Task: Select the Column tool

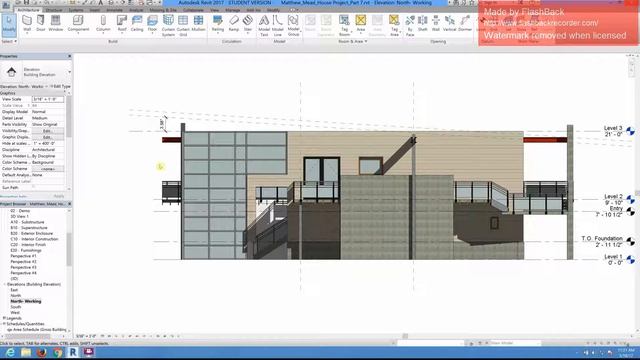Action: [x=103, y=23]
